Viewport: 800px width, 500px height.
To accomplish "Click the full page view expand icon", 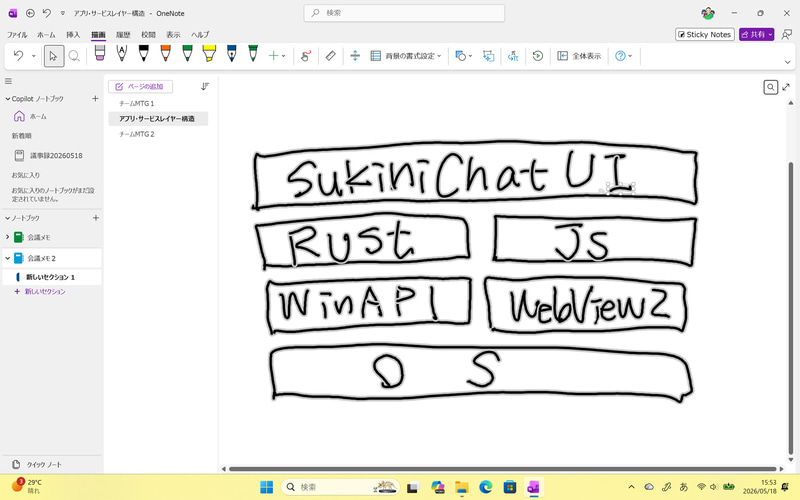I will pos(786,87).
